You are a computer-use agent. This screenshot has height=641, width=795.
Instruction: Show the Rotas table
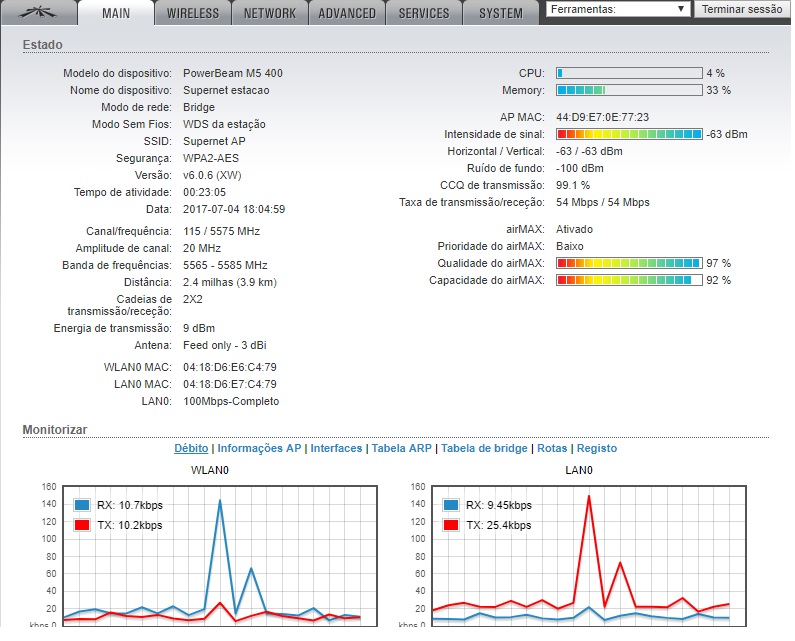pos(552,448)
